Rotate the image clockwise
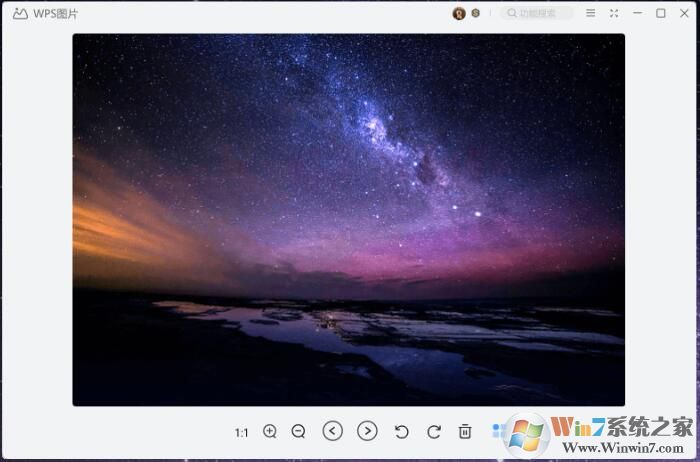The height and width of the screenshot is (462, 700). 433,431
